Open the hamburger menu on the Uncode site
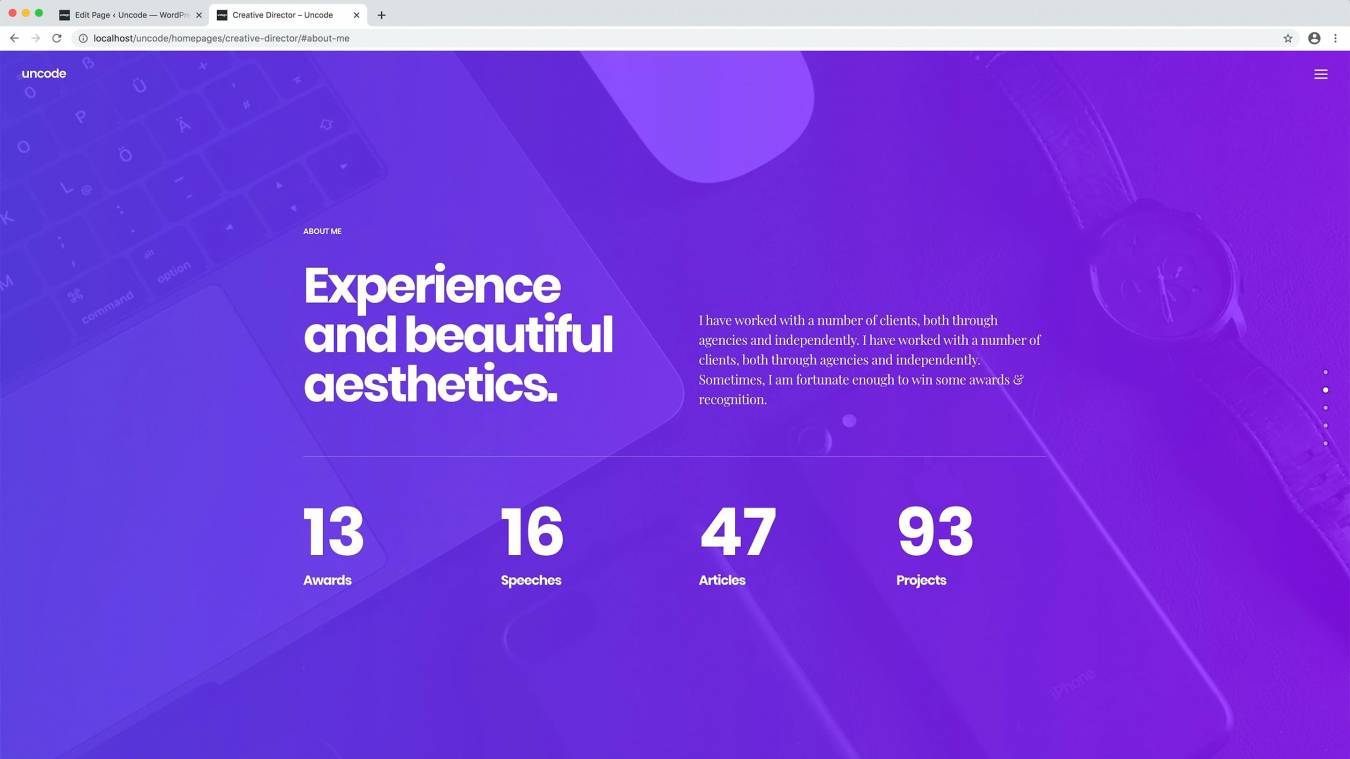Screen dimensions: 1350x759 [x=1320, y=74]
